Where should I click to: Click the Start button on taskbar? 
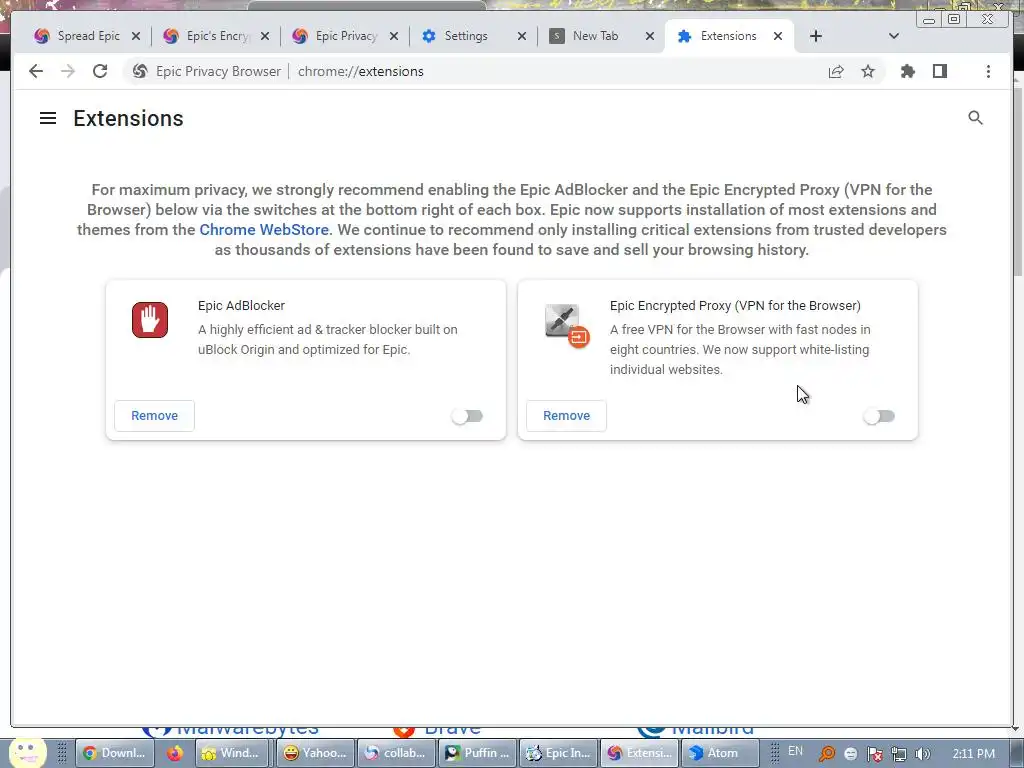pyautogui.click(x=27, y=753)
